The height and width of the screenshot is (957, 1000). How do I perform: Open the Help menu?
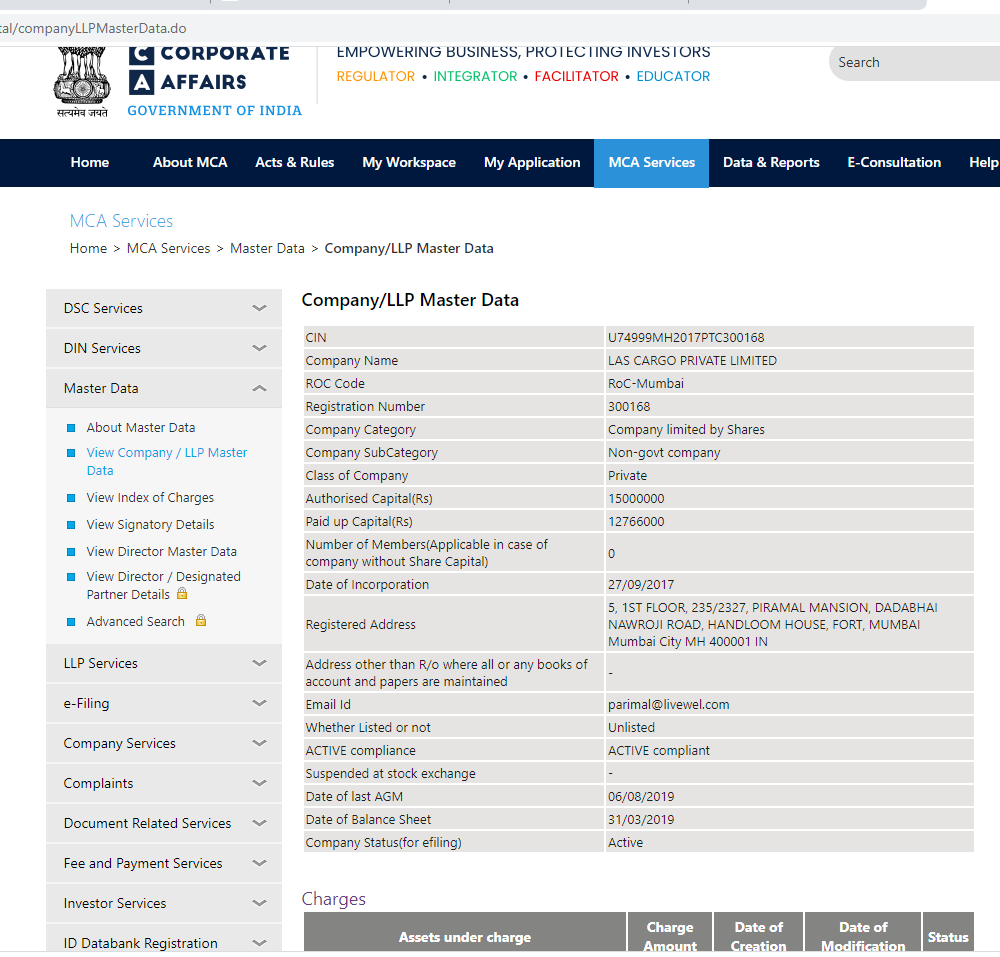tap(983, 163)
